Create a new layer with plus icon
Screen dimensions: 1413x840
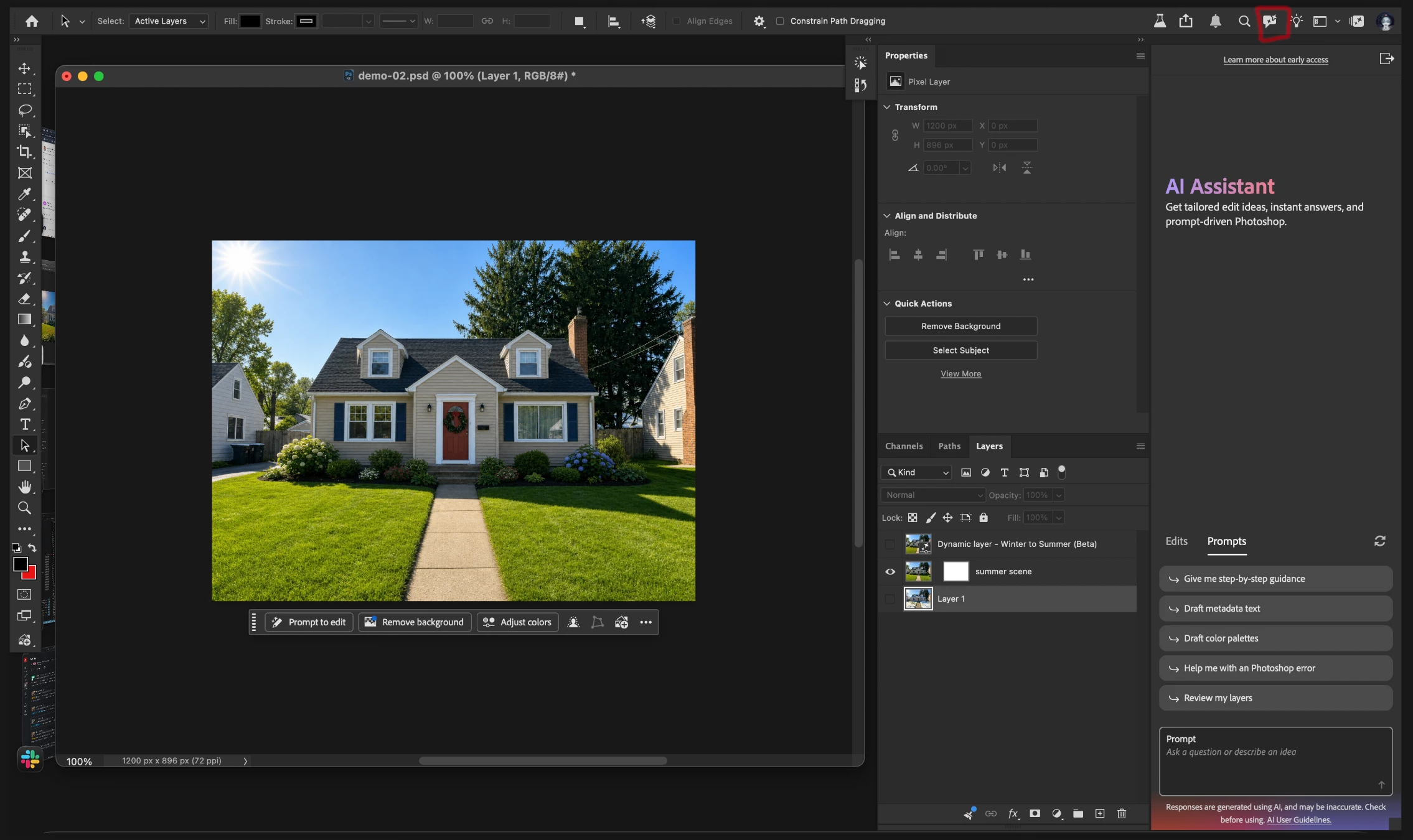pos(1100,813)
